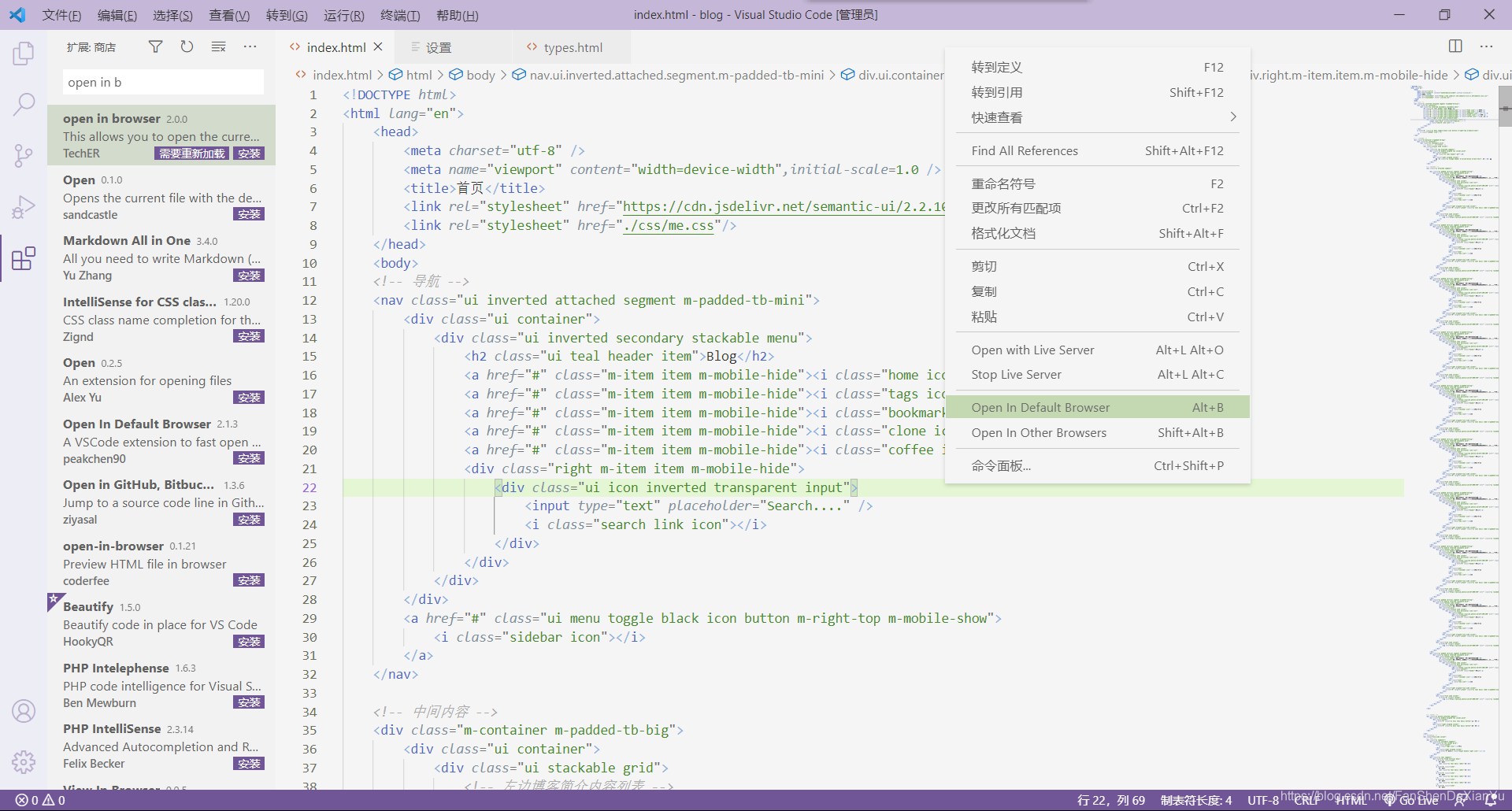Open the Source Control view

coord(24,155)
